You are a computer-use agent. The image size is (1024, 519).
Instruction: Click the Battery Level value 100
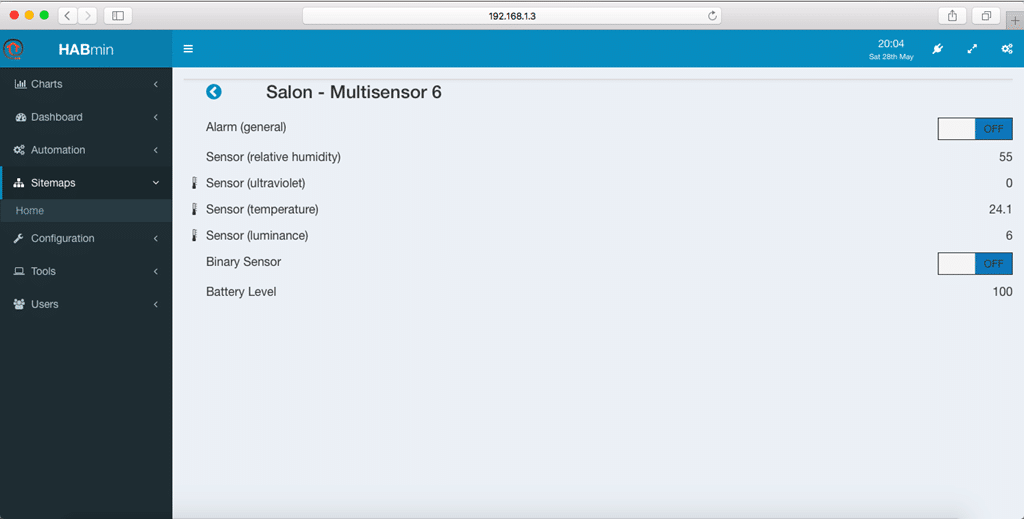click(1002, 292)
